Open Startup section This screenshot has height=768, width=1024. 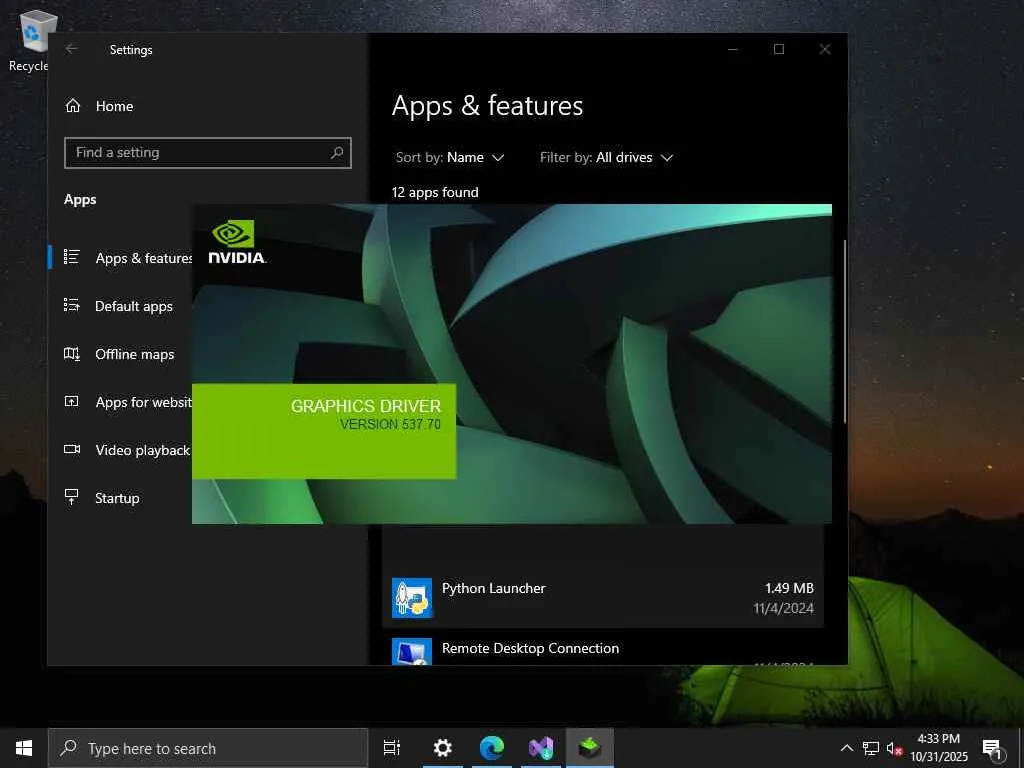103,498
